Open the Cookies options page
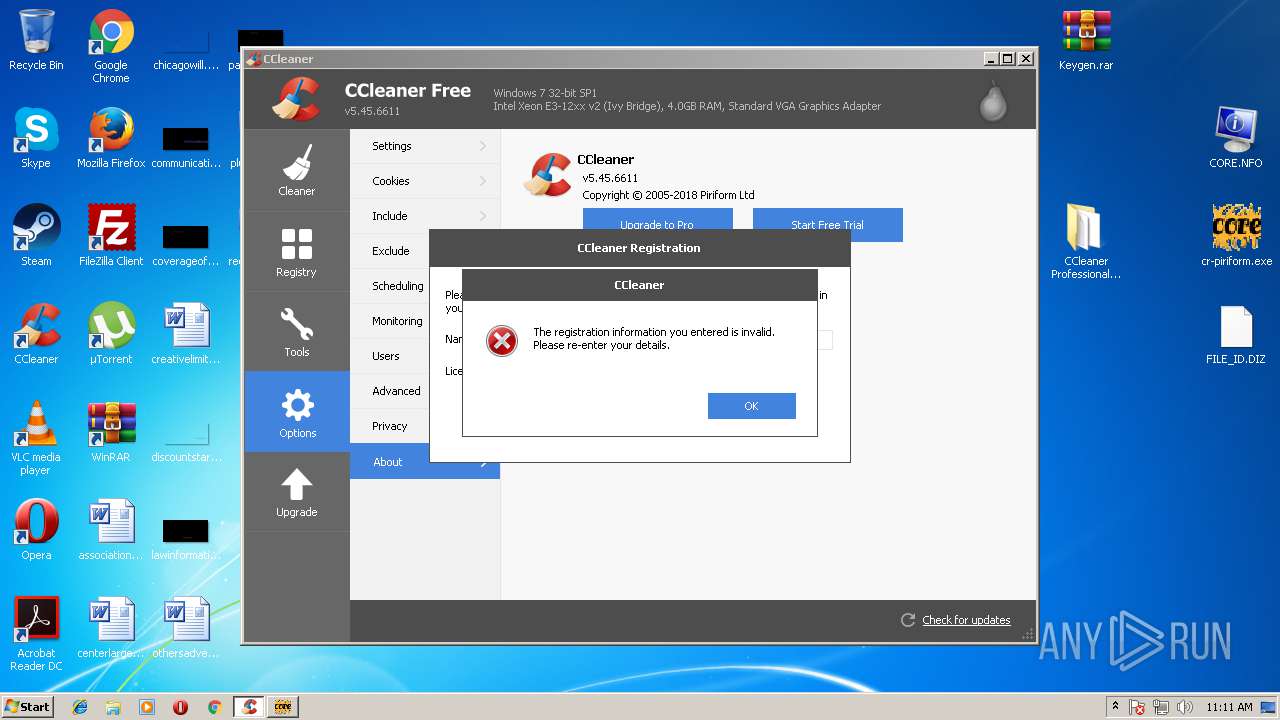This screenshot has height=720, width=1280. tap(425, 181)
